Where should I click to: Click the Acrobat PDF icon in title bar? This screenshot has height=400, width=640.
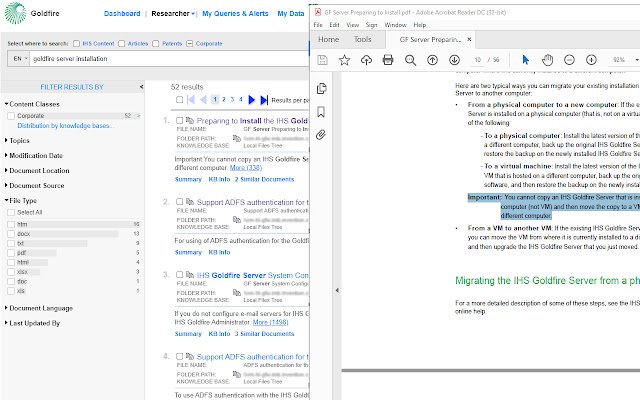pyautogui.click(x=318, y=12)
